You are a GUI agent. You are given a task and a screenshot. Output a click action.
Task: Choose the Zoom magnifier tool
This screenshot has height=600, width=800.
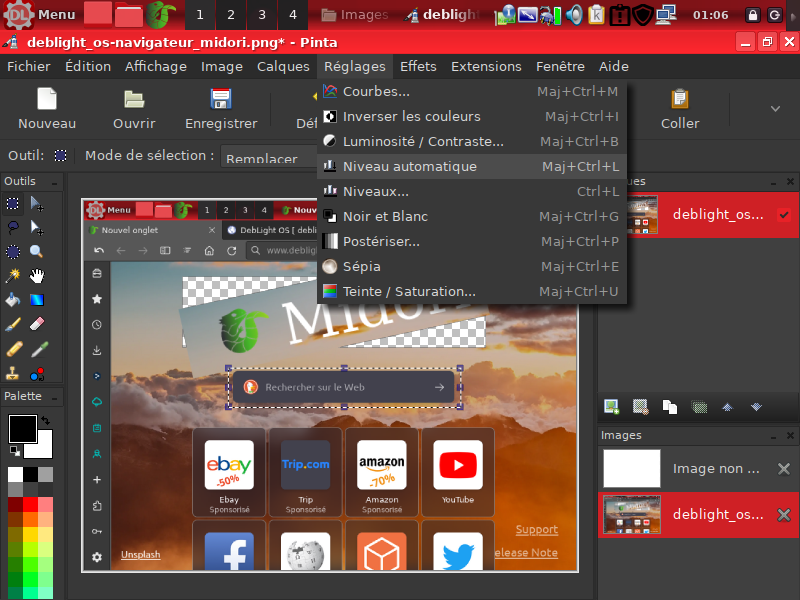point(38,251)
